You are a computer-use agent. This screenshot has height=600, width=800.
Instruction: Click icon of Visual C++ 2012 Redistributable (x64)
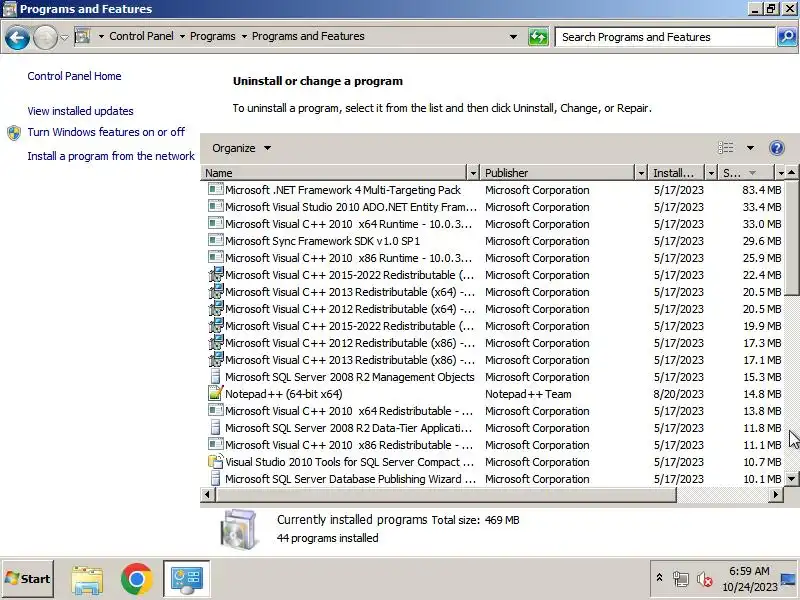216,309
